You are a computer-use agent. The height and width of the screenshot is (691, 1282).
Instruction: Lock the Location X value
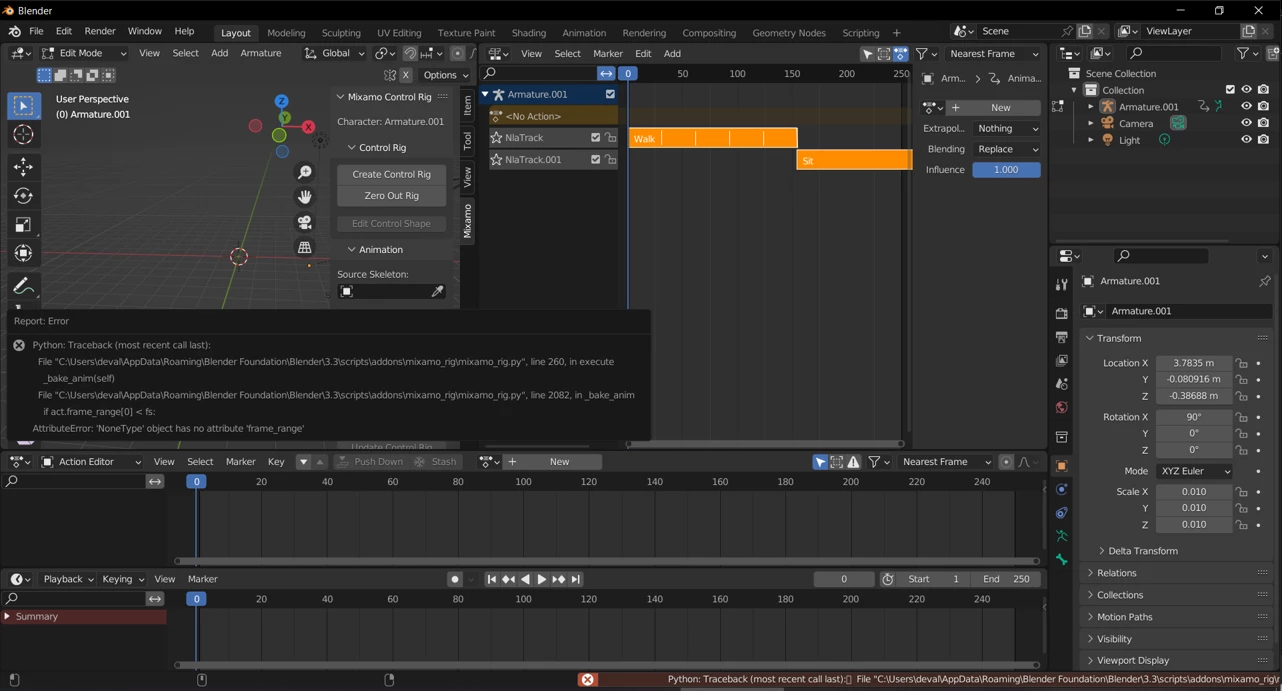tap(1241, 364)
